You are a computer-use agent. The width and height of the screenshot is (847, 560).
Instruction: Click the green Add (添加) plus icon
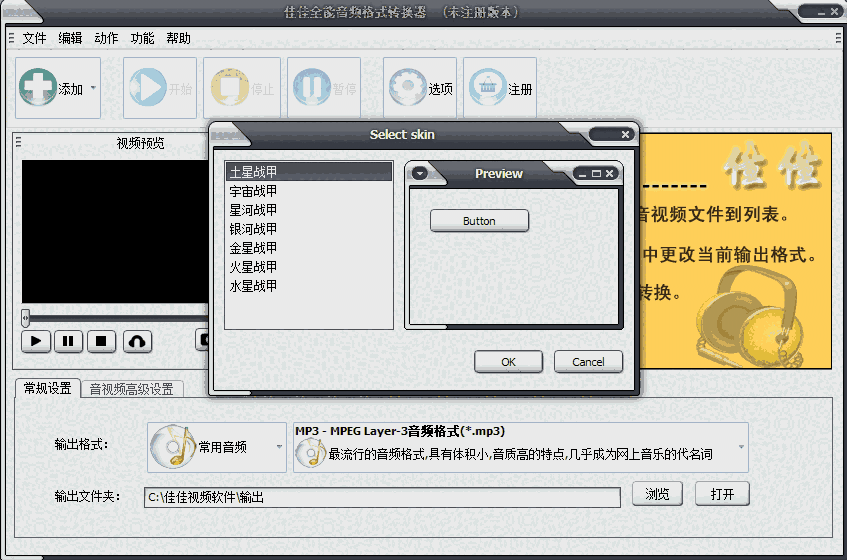pos(37,87)
